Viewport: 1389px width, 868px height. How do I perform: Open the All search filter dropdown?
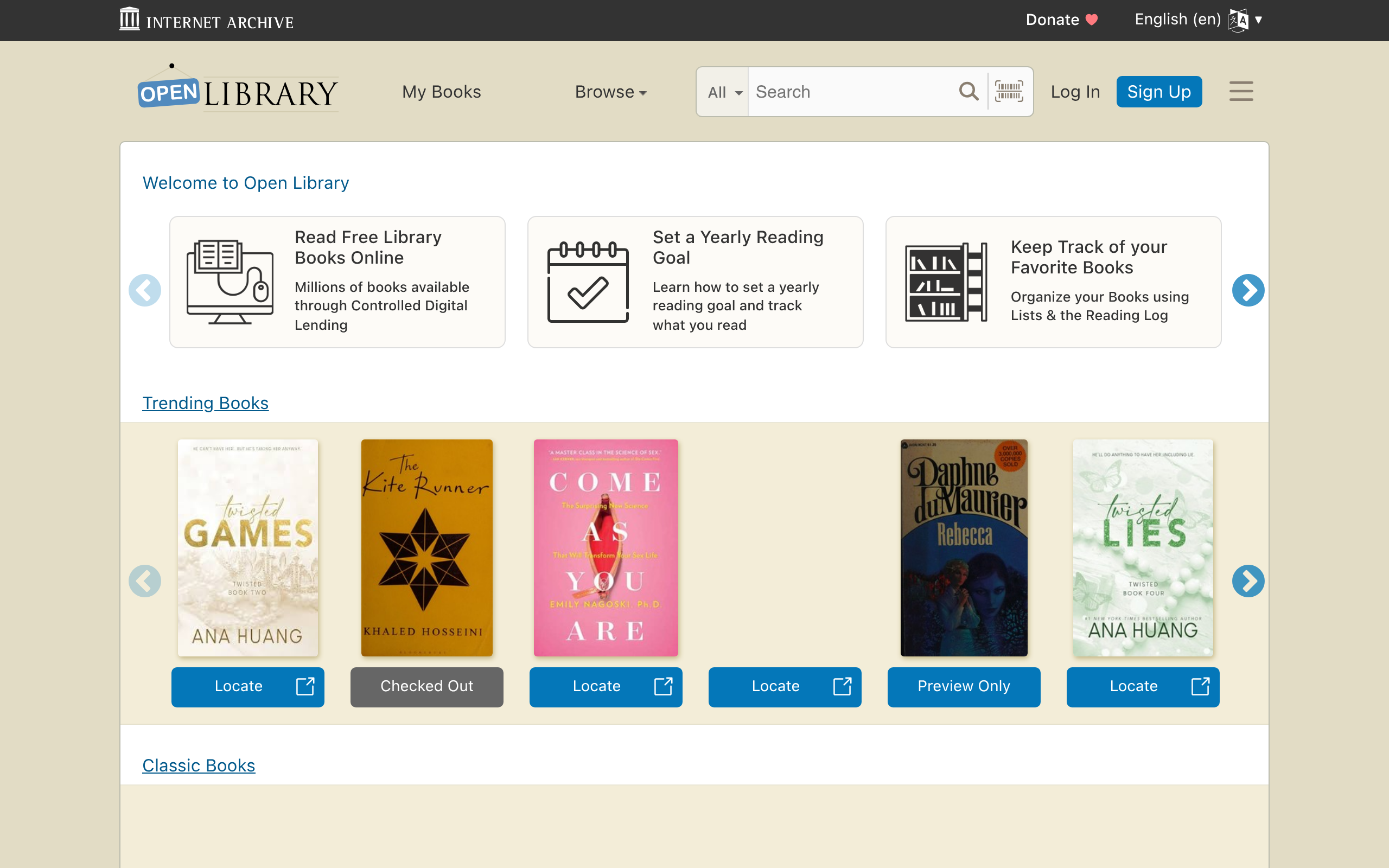[724, 92]
